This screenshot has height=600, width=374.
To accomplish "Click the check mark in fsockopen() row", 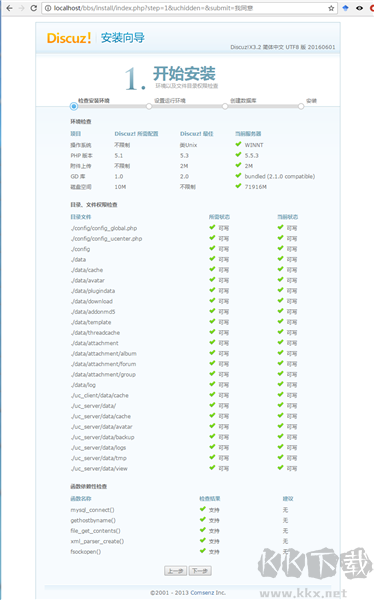I will (203, 551).
